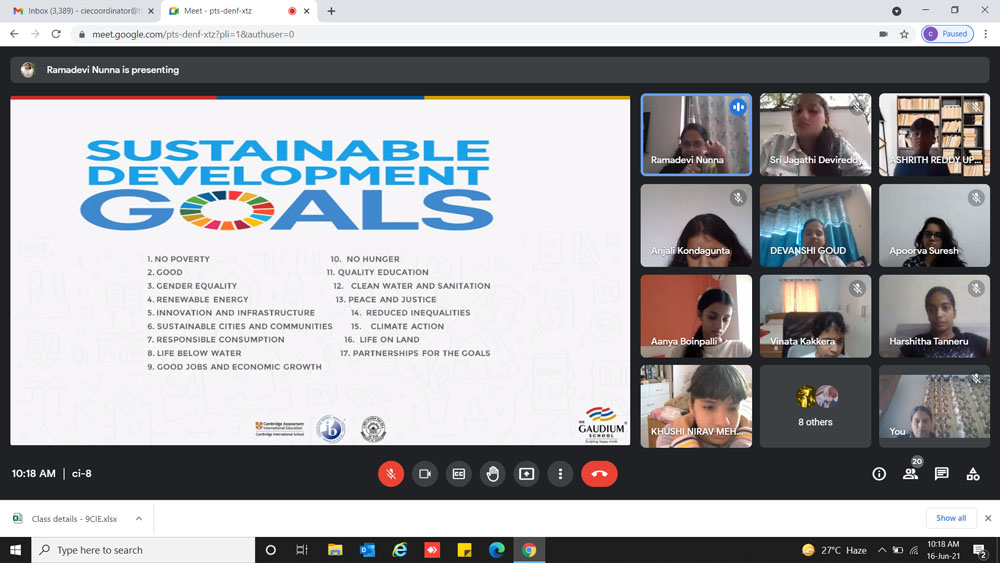Open Cortana from the taskbar
Viewport: 1000px width, 563px height.
coord(270,550)
